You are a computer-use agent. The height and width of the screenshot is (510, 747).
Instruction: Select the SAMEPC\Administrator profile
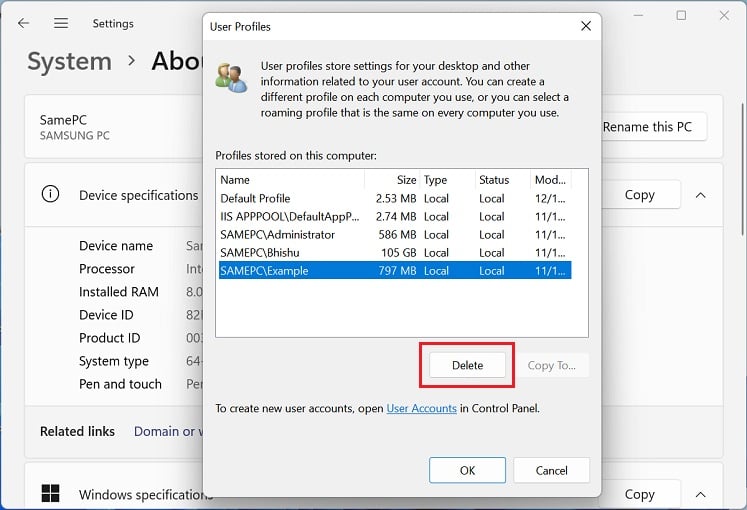(x=395, y=234)
